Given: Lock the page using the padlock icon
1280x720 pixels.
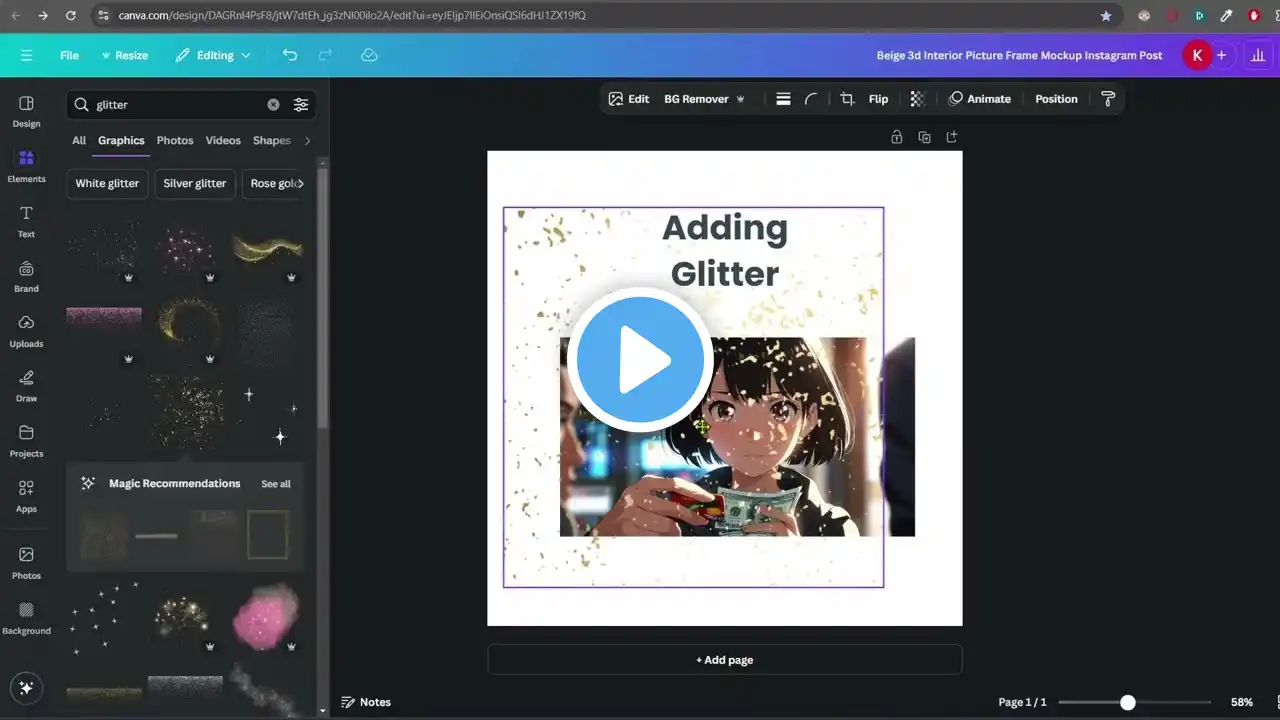Looking at the screenshot, I should click(896, 137).
